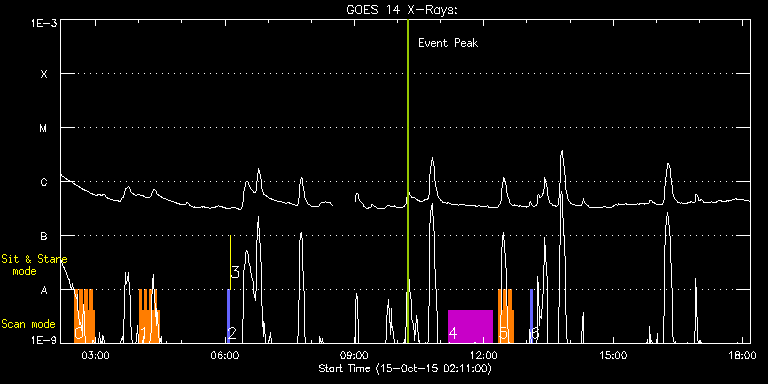Click the C flare class axis label

[x=44, y=182]
